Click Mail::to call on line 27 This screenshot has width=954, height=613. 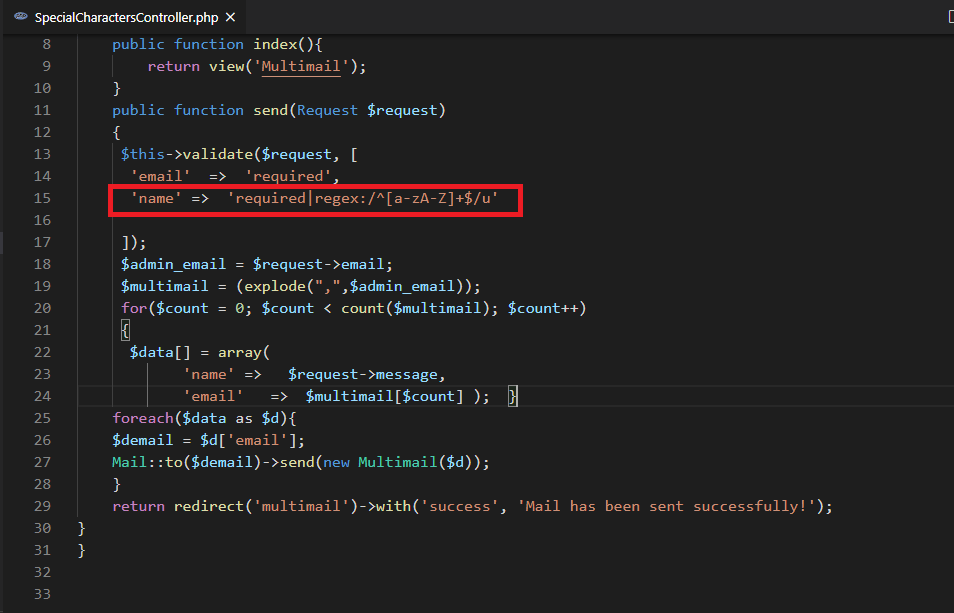[146, 462]
